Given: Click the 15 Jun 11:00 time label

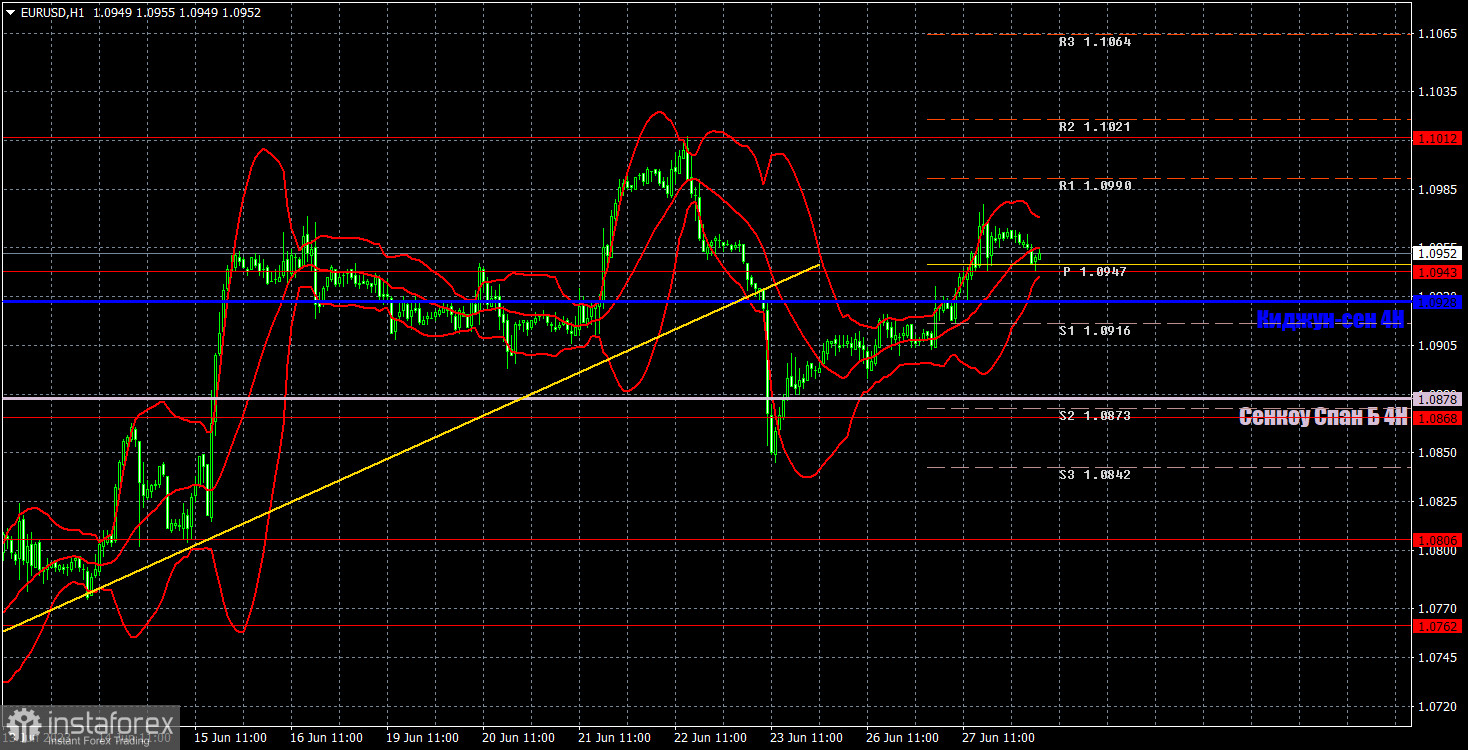Looking at the screenshot, I should (x=230, y=737).
